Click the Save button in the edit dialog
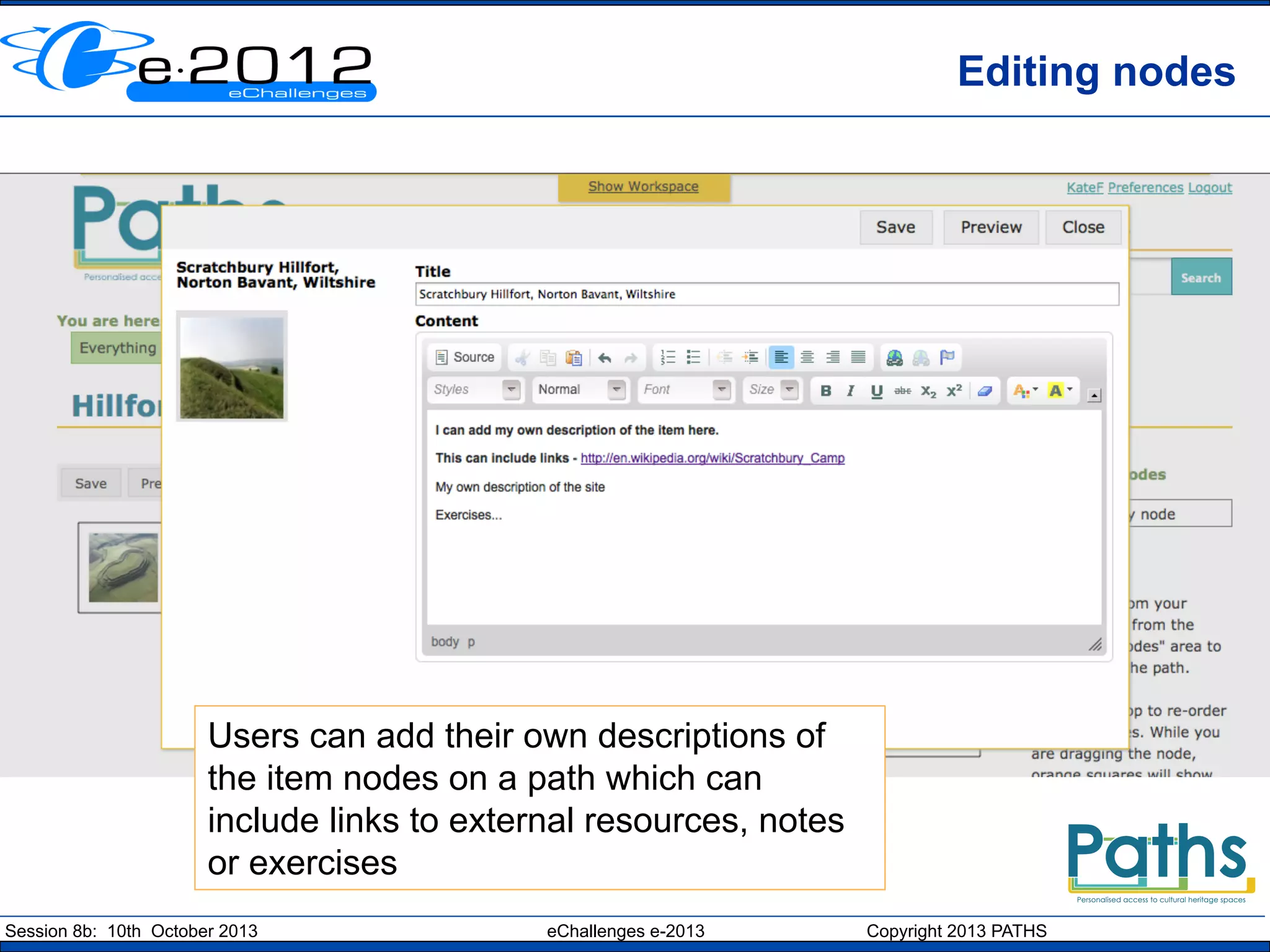This screenshot has width=1270, height=952. (895, 227)
